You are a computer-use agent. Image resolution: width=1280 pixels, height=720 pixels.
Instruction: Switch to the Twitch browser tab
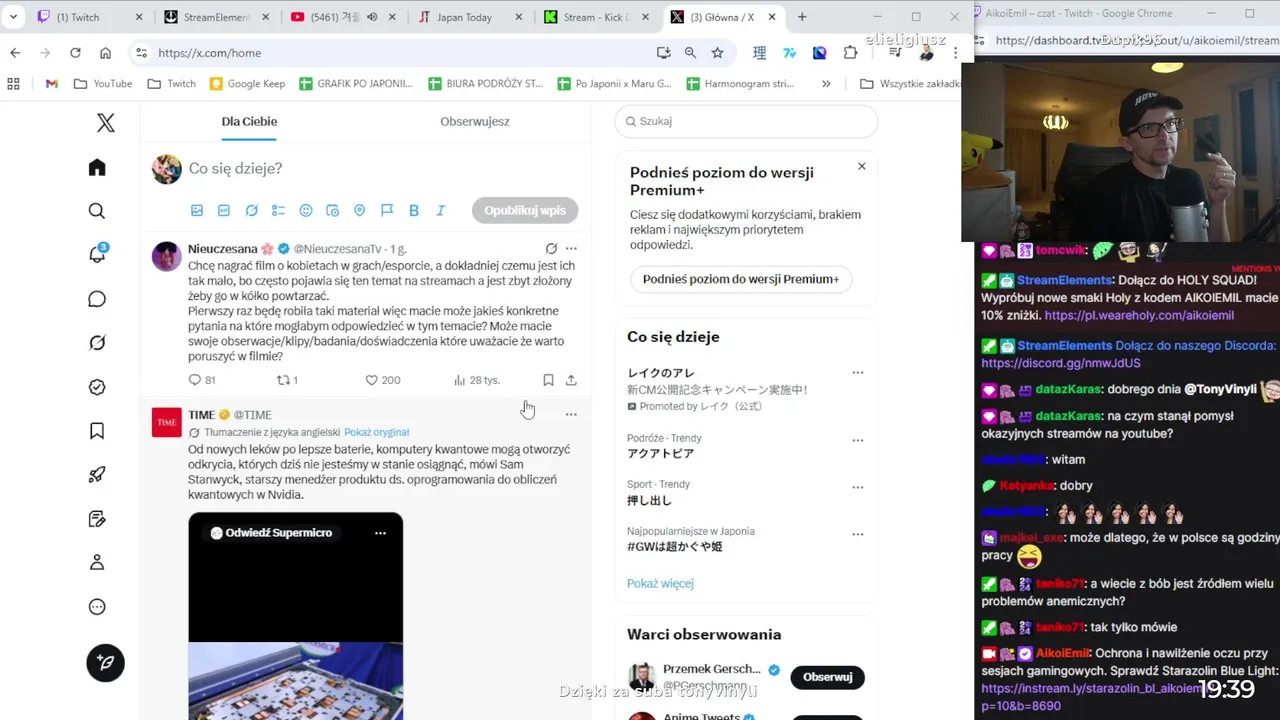[88, 17]
